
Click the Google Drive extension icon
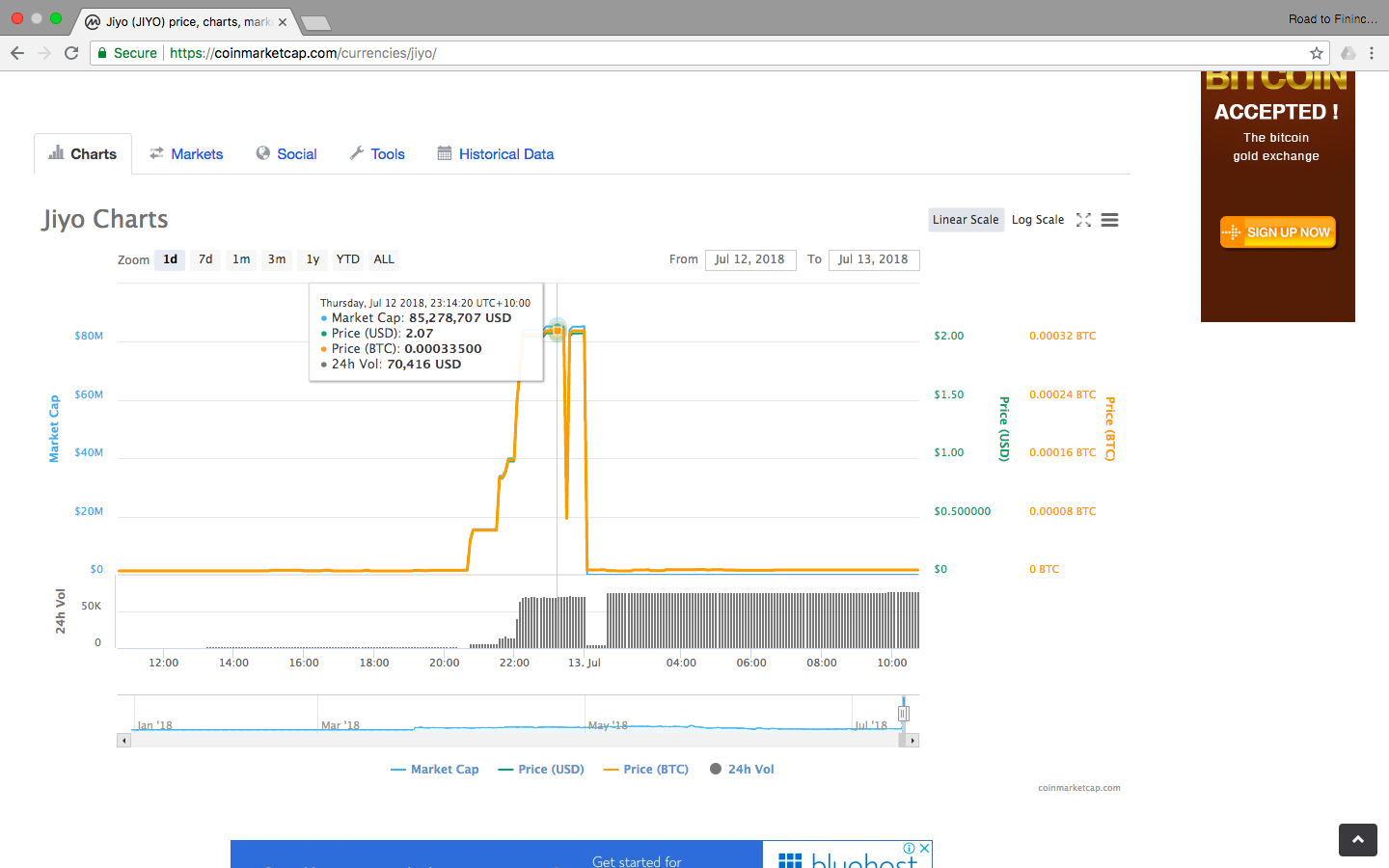pyautogui.click(x=1348, y=53)
